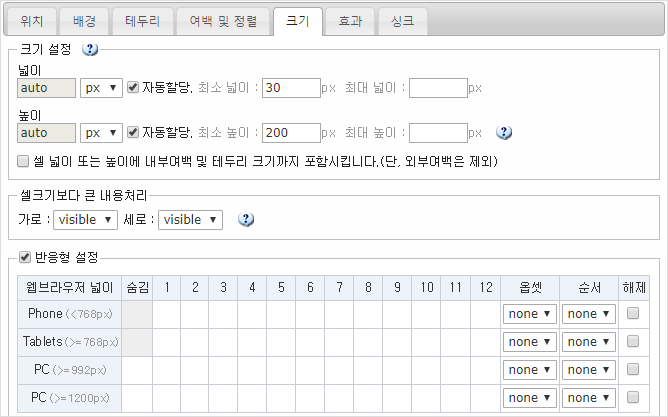Enable including padding and border in cell size
Viewport: 668px width, 417px height.
pos(24,160)
